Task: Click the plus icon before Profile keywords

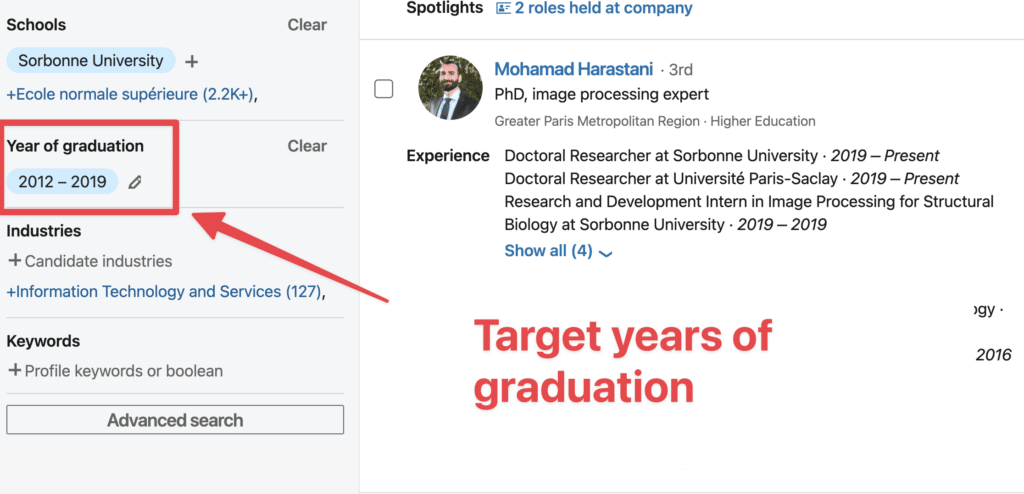Action: click(14, 371)
